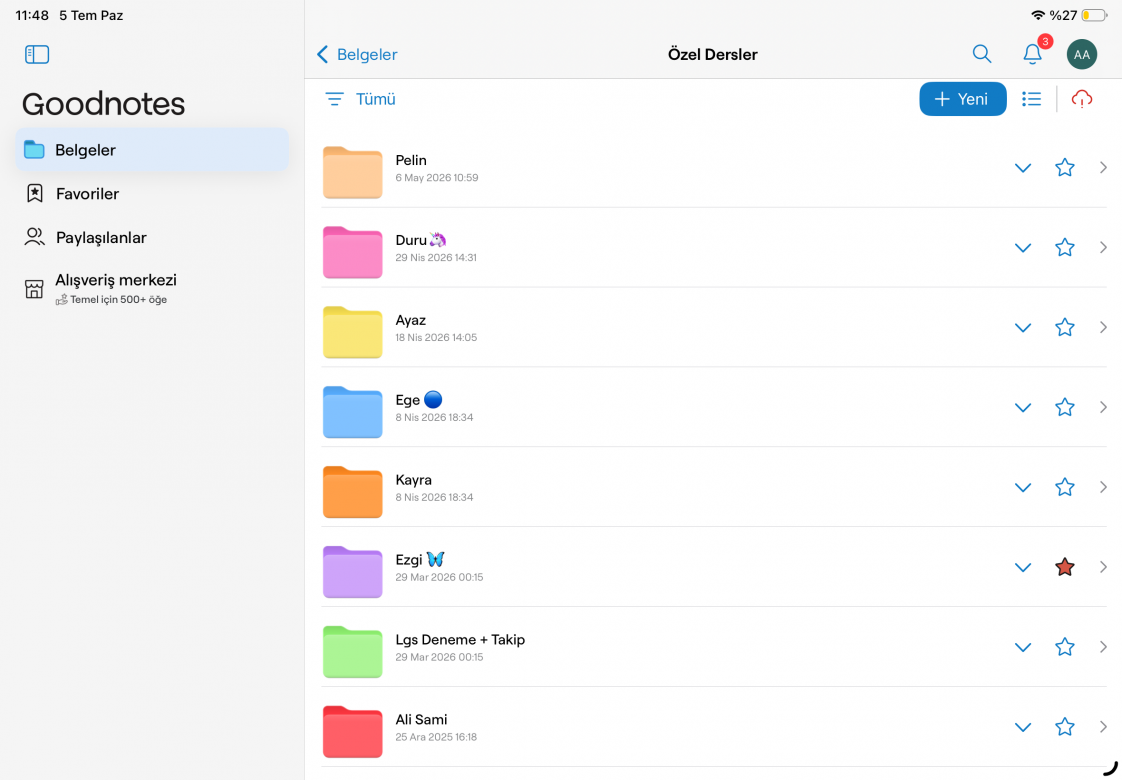The image size is (1122, 780).
Task: Favorite the Kayra folder with its star
Action: pos(1065,487)
